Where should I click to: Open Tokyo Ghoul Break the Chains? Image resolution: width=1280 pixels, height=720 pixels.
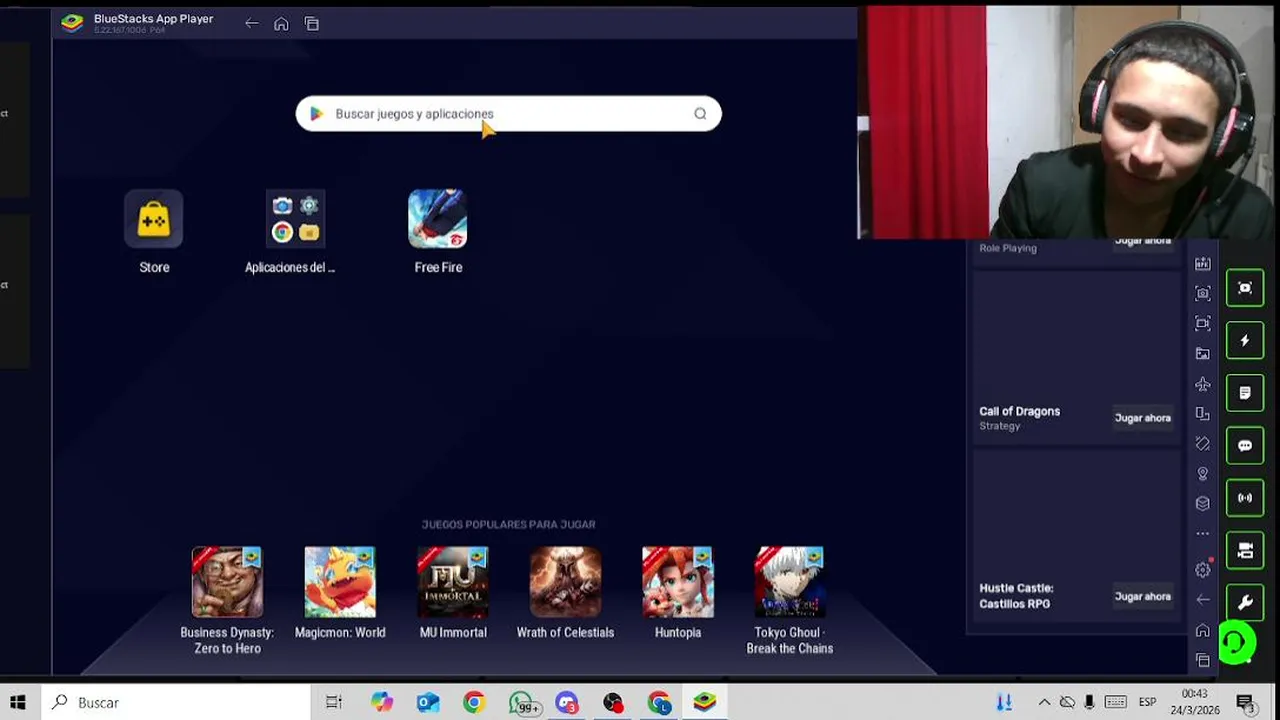click(x=790, y=582)
